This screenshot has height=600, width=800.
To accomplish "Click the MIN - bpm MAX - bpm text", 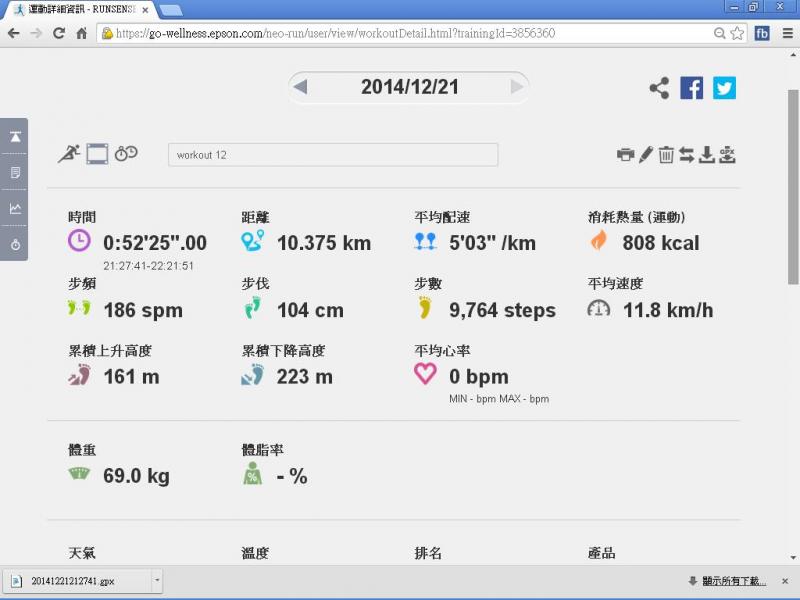I will (x=499, y=399).
